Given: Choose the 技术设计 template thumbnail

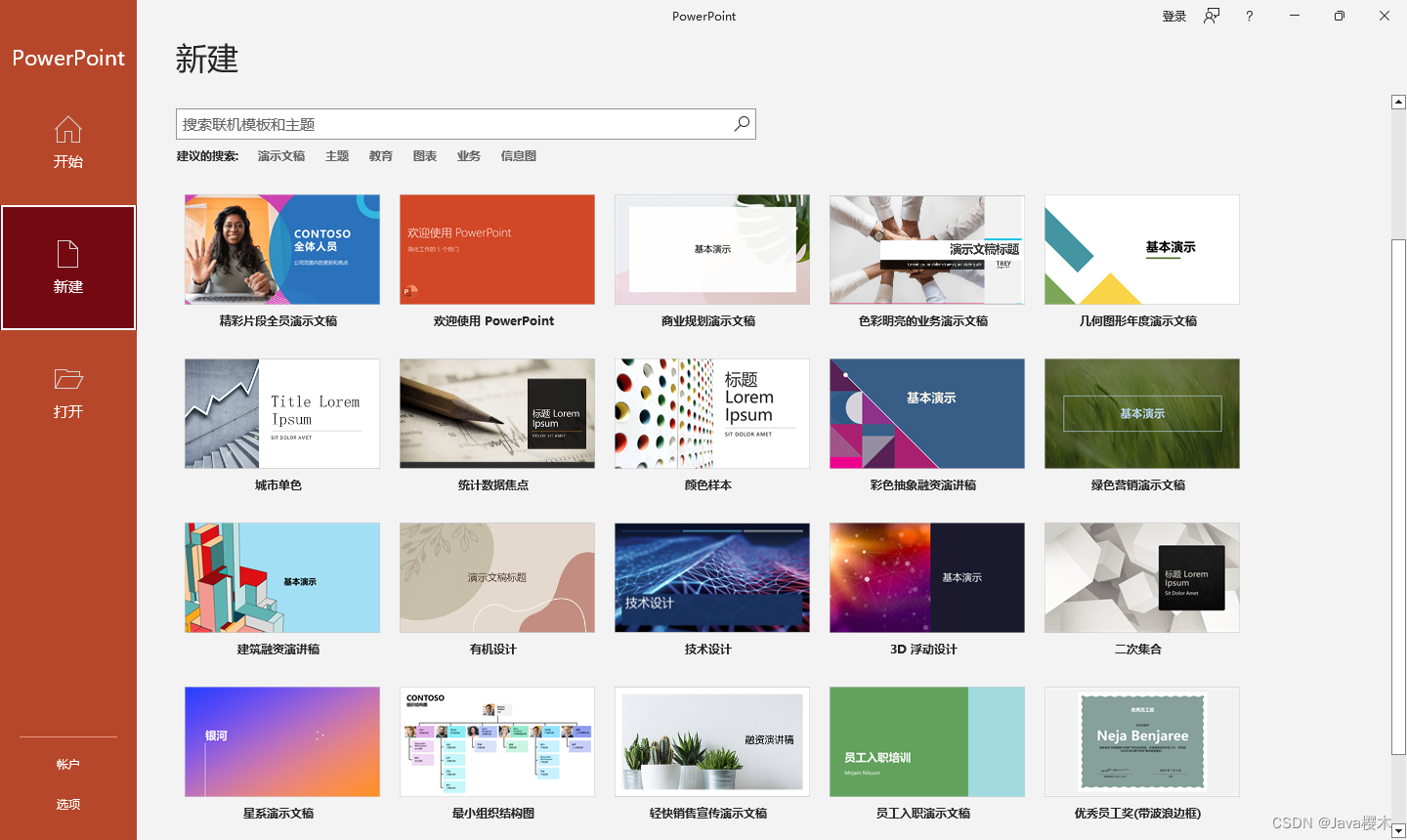Looking at the screenshot, I should click(x=712, y=577).
